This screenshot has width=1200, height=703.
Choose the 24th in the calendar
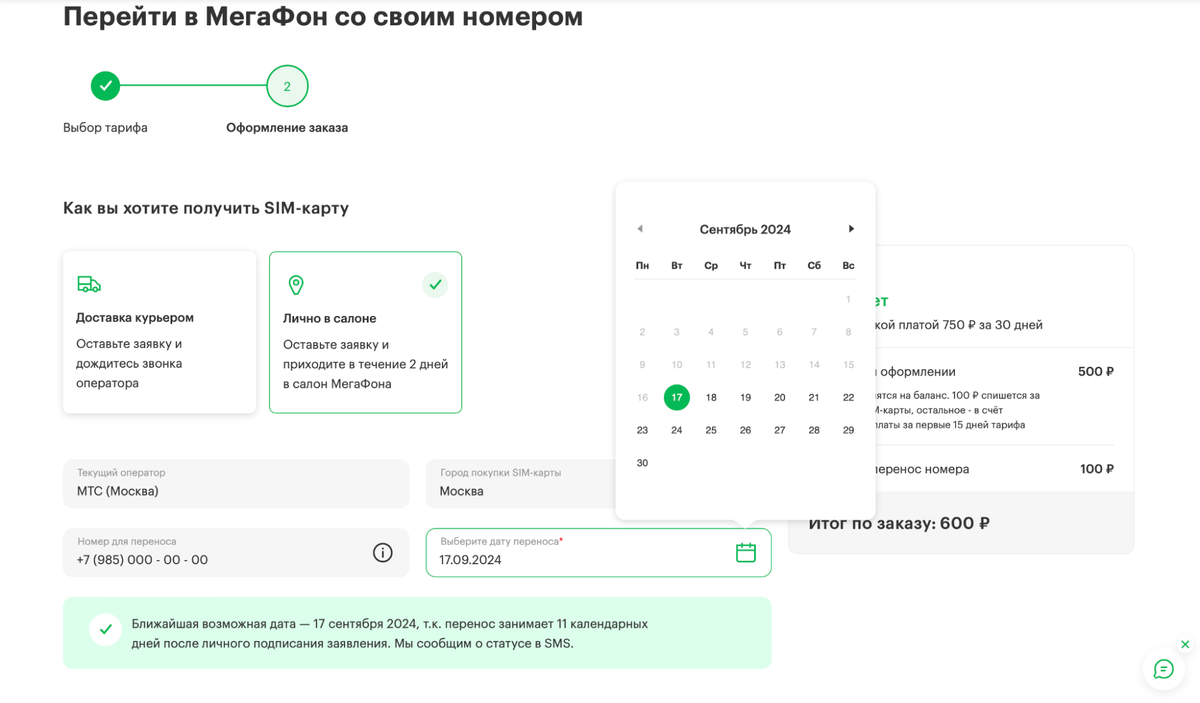(x=677, y=430)
